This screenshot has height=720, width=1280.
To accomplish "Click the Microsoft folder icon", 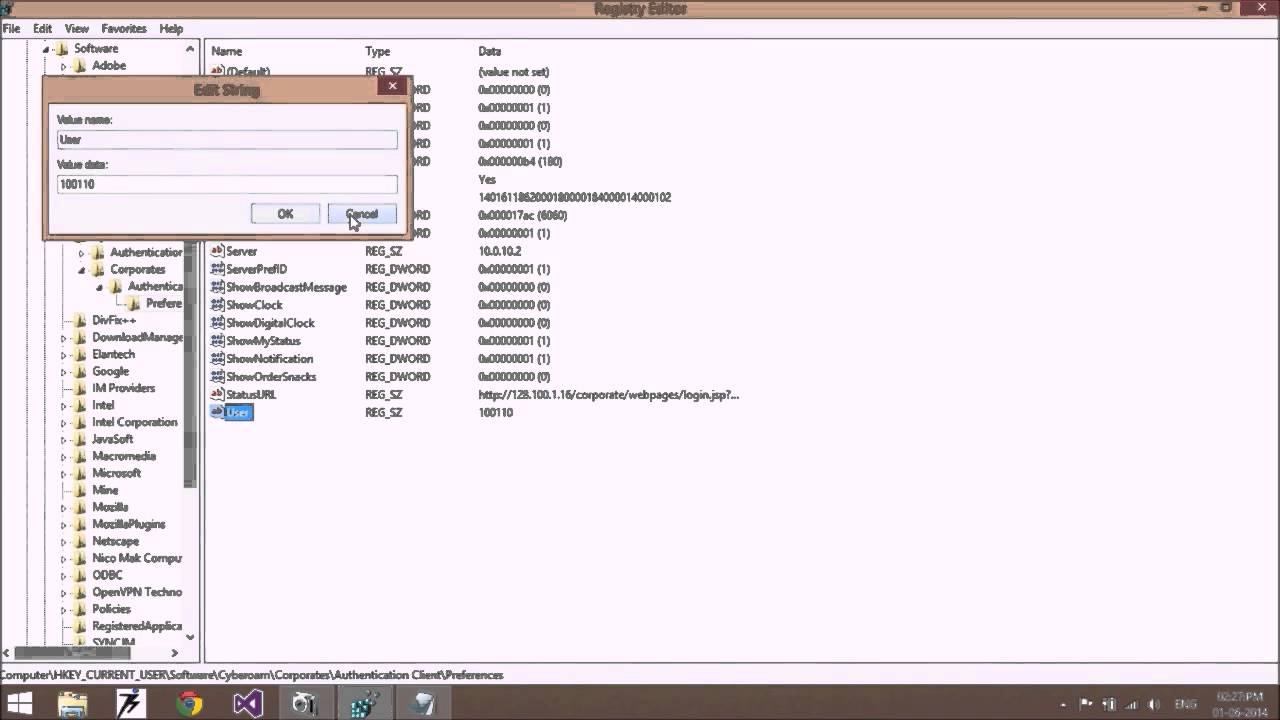I will click(x=80, y=473).
